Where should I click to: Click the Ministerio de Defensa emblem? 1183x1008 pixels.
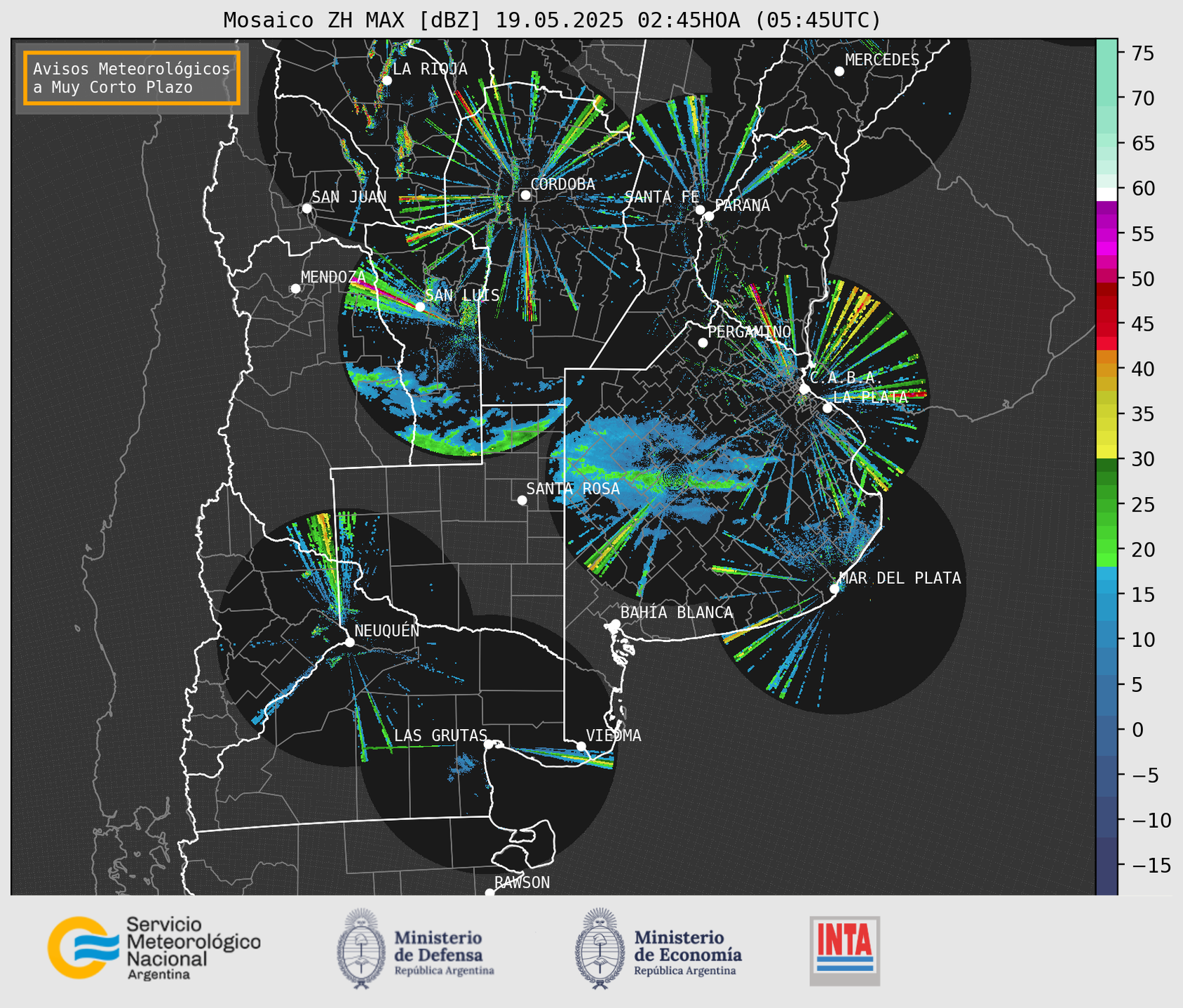361,948
